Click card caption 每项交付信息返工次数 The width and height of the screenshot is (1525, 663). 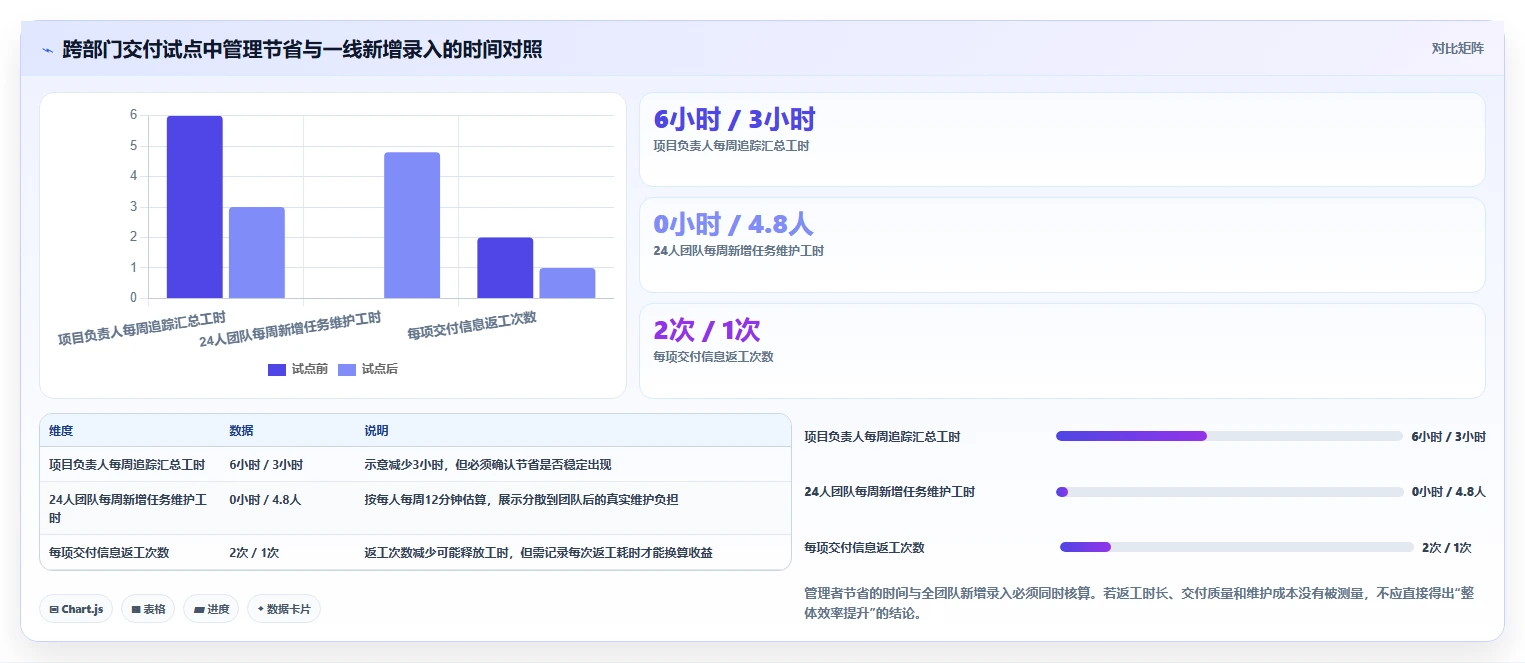click(713, 356)
